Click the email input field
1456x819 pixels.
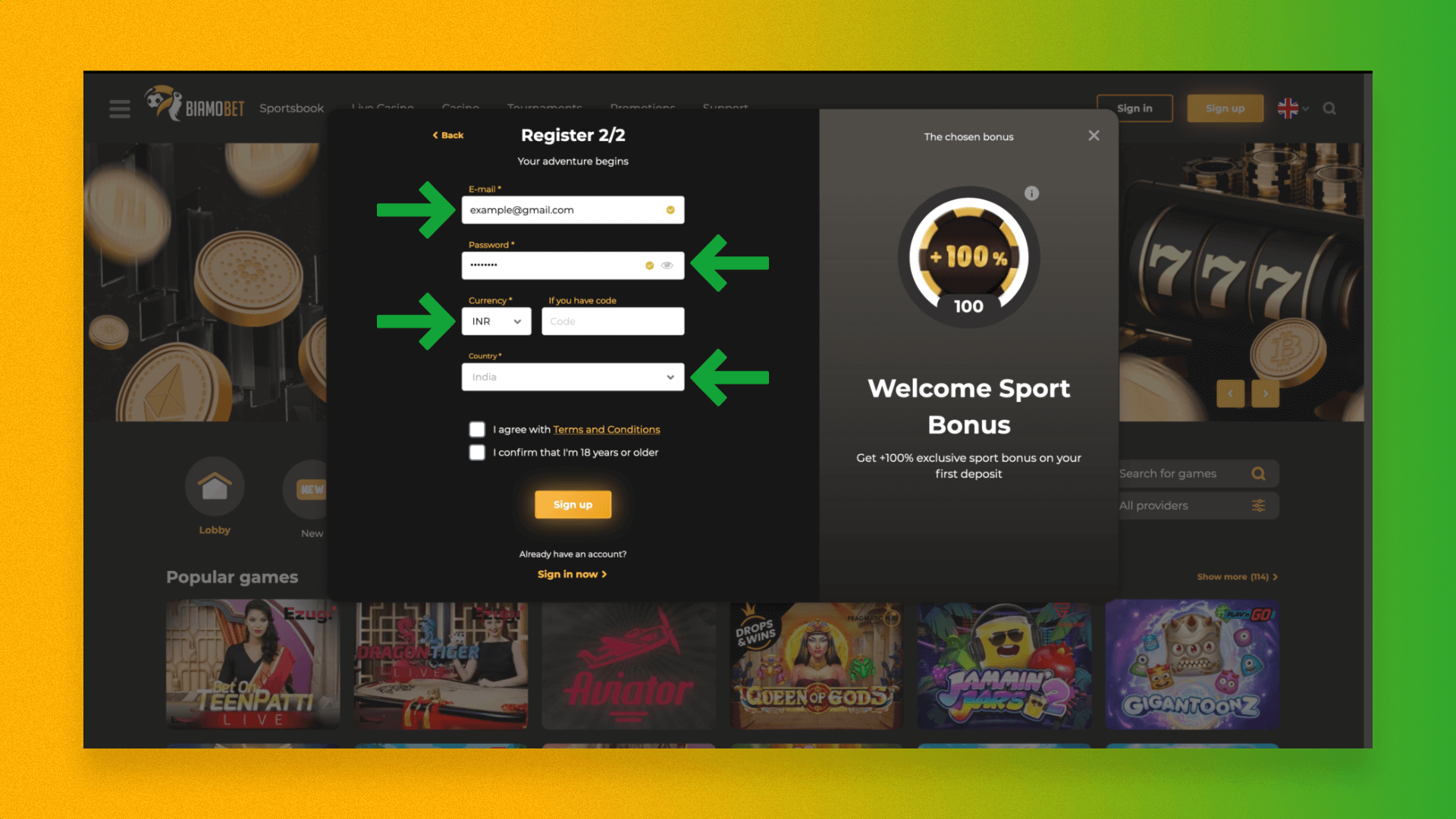[x=572, y=209]
